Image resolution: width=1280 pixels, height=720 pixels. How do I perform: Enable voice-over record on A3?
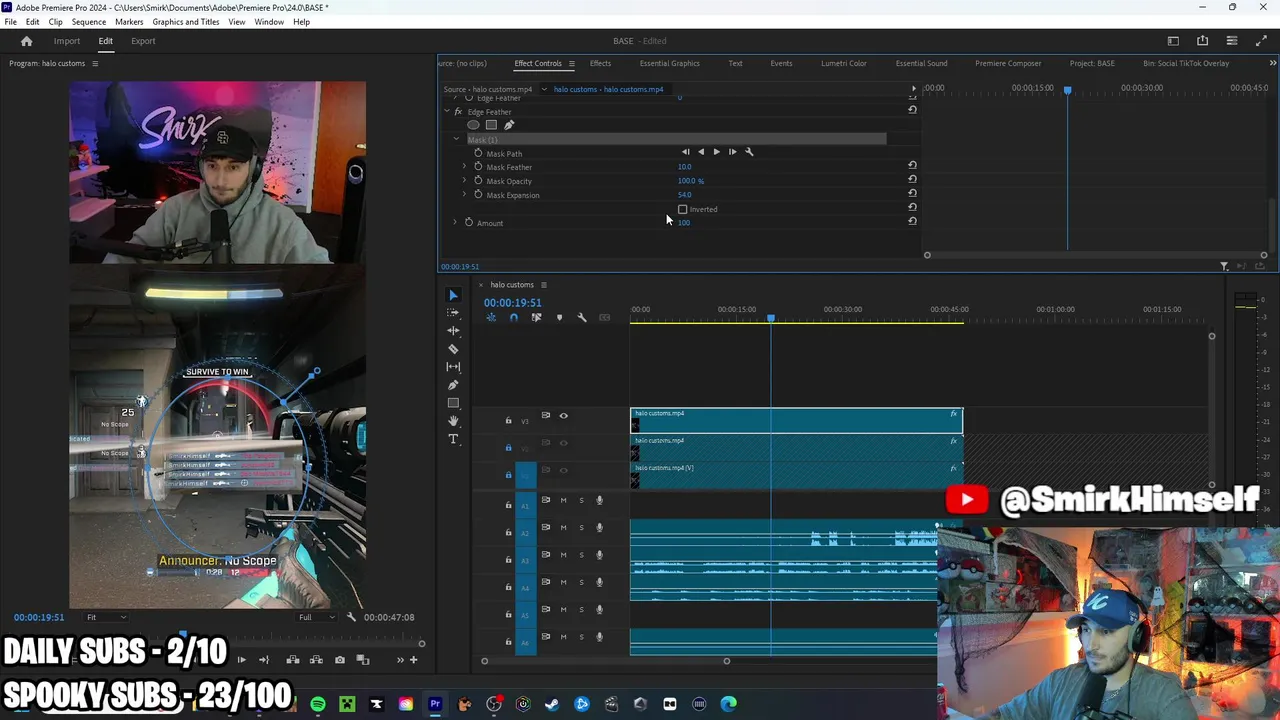[599, 555]
